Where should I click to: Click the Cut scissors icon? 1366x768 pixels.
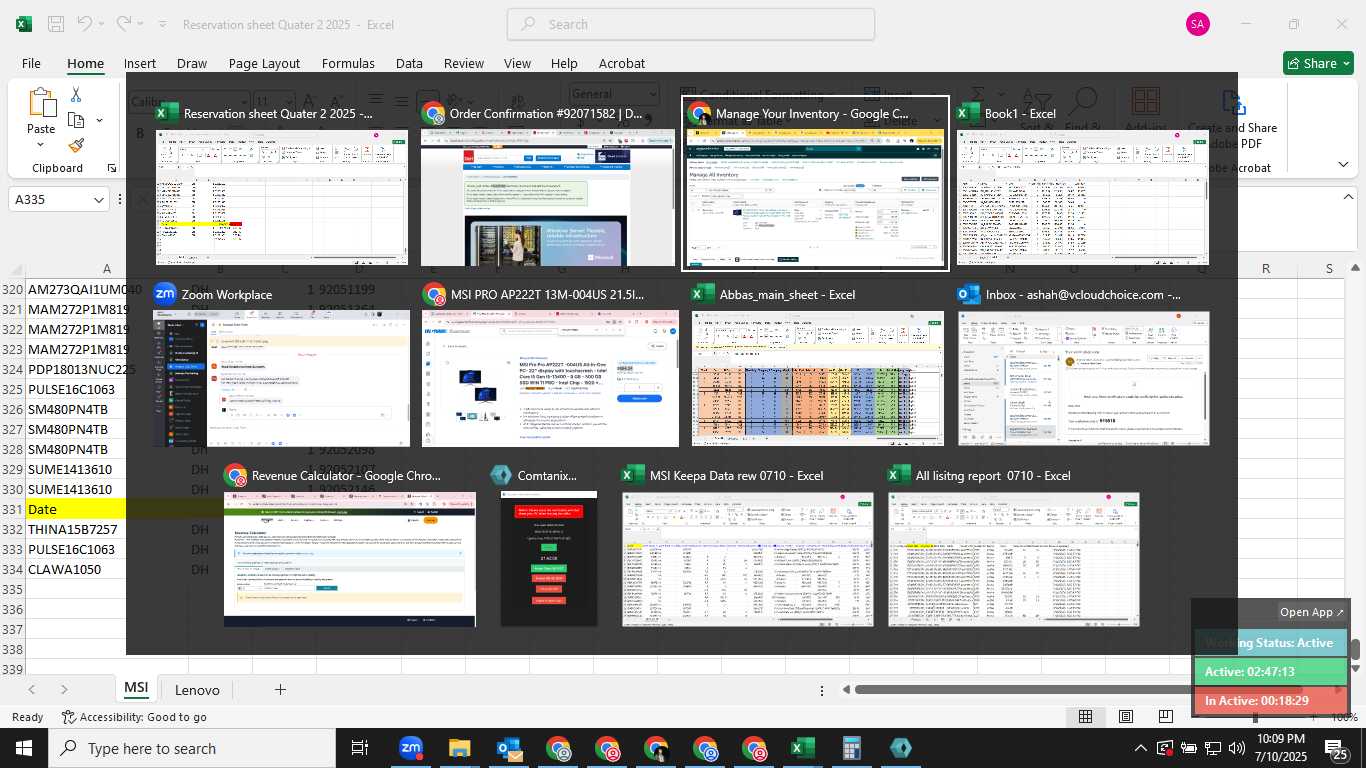pos(76,95)
